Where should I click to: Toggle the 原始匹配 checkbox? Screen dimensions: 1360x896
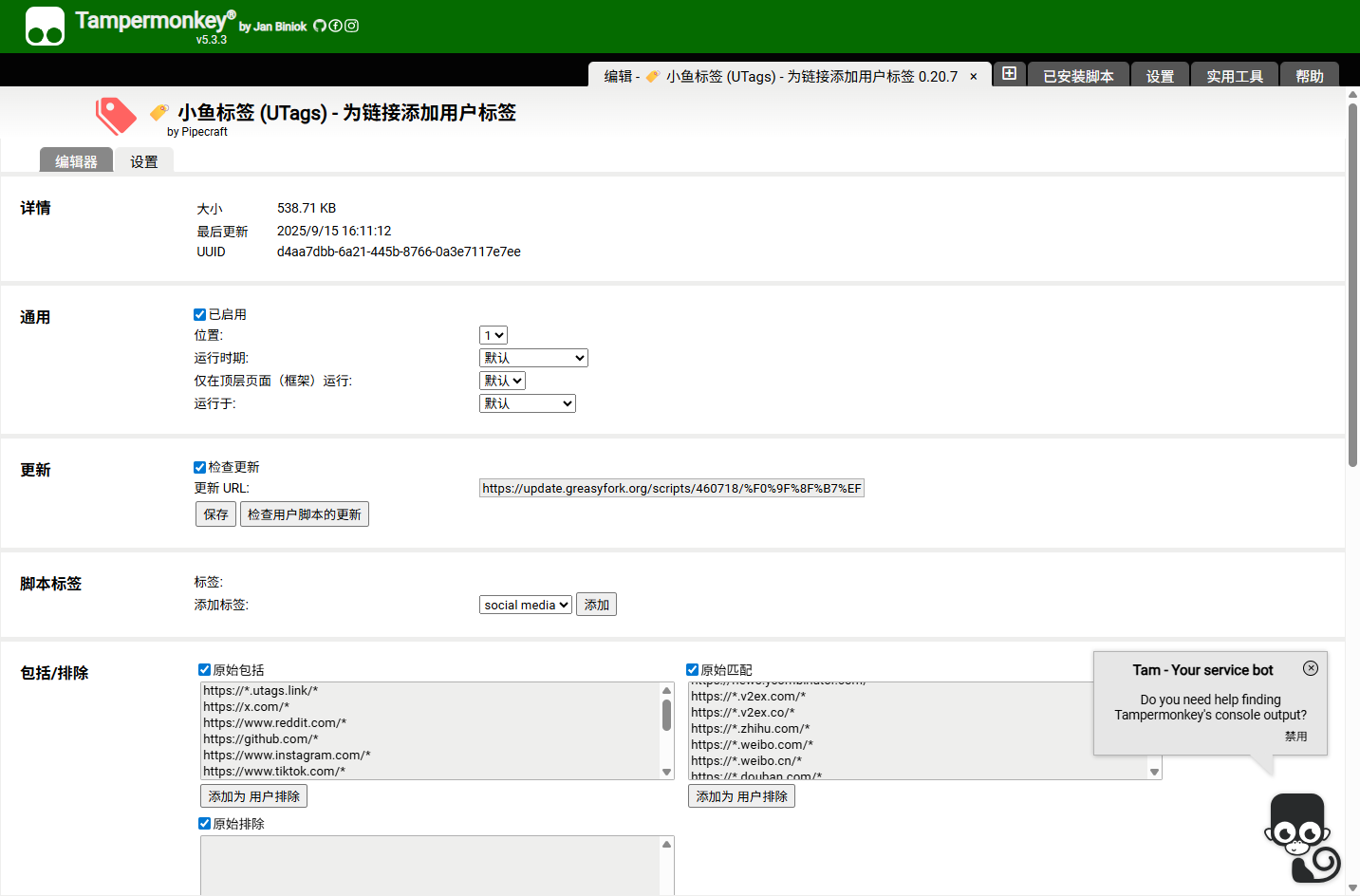click(692, 670)
